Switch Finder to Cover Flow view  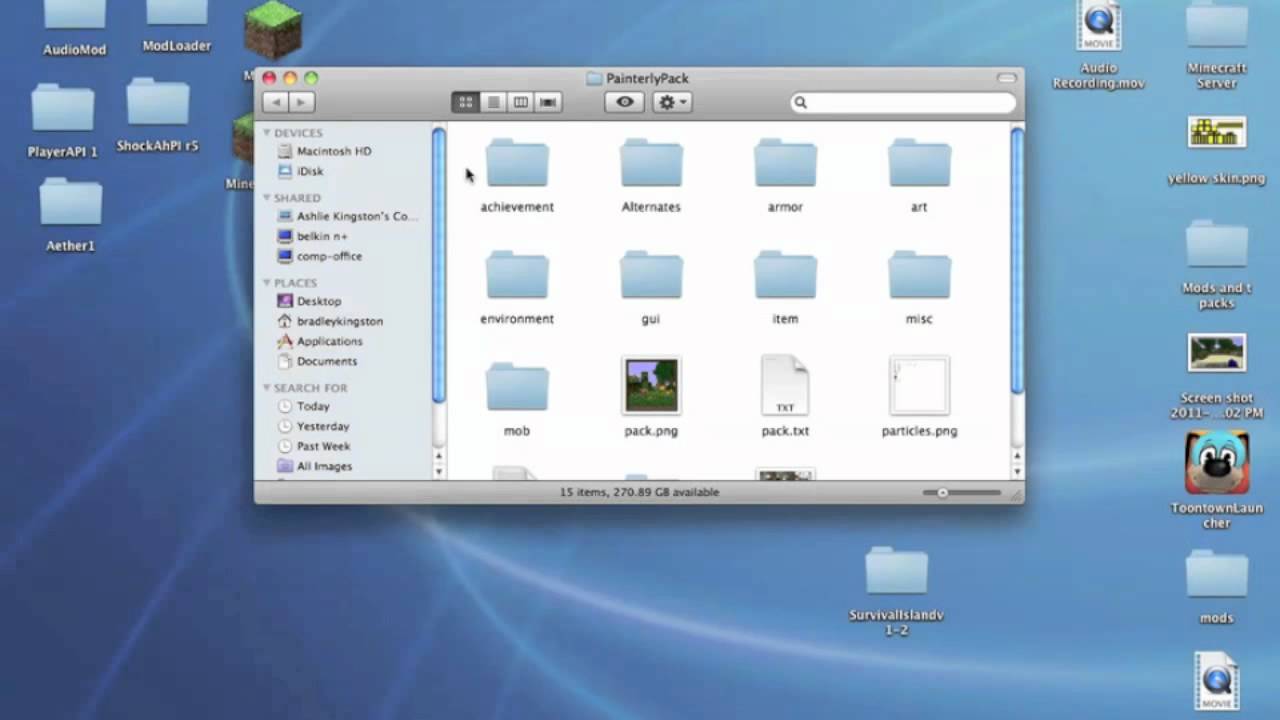coord(547,102)
